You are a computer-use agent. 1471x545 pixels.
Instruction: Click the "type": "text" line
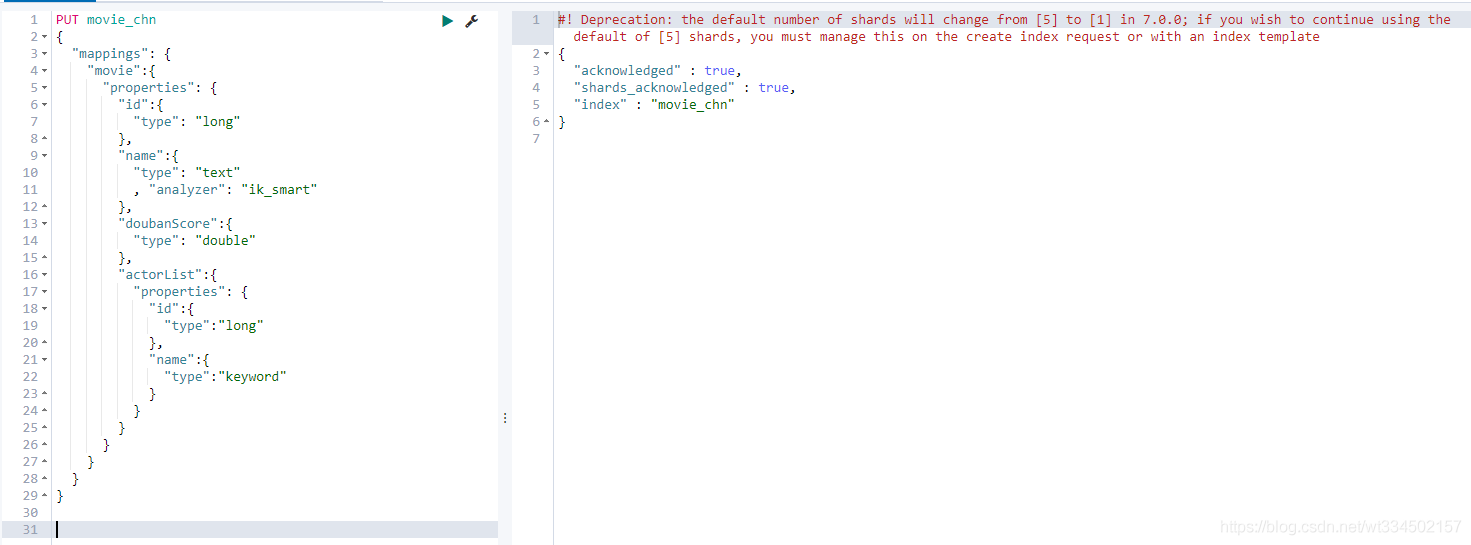(x=187, y=173)
